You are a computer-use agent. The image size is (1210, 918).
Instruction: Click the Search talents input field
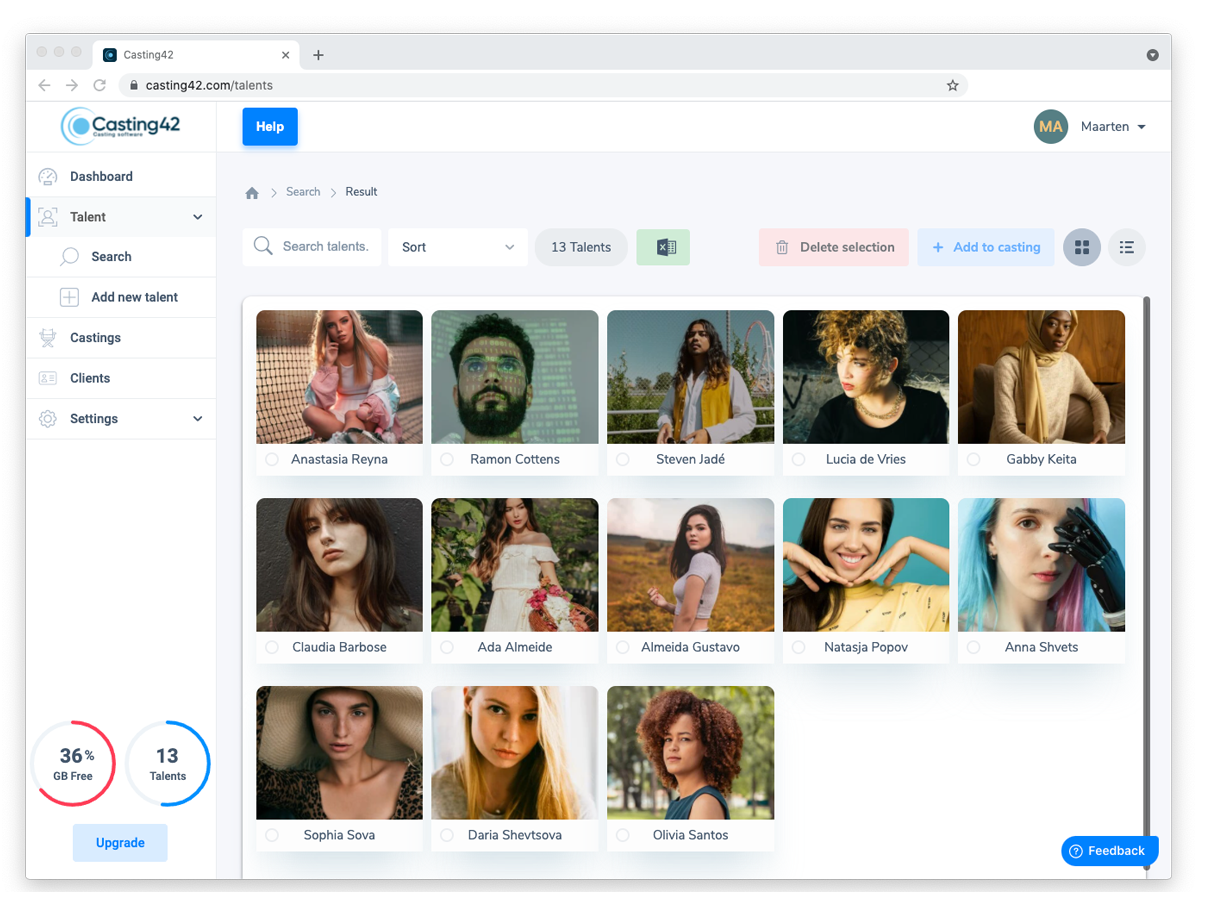(x=324, y=247)
